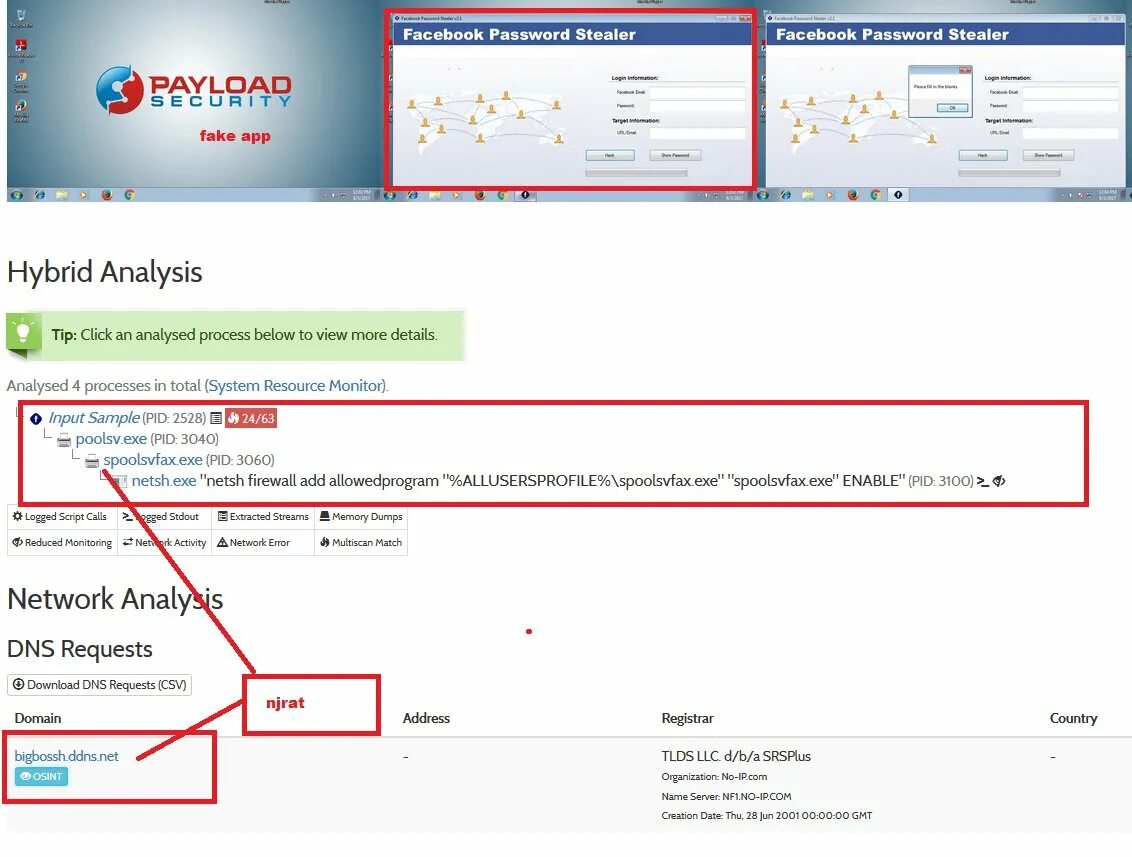
Task: Click the printer icon beside poolsv.exe
Action: tap(64, 440)
